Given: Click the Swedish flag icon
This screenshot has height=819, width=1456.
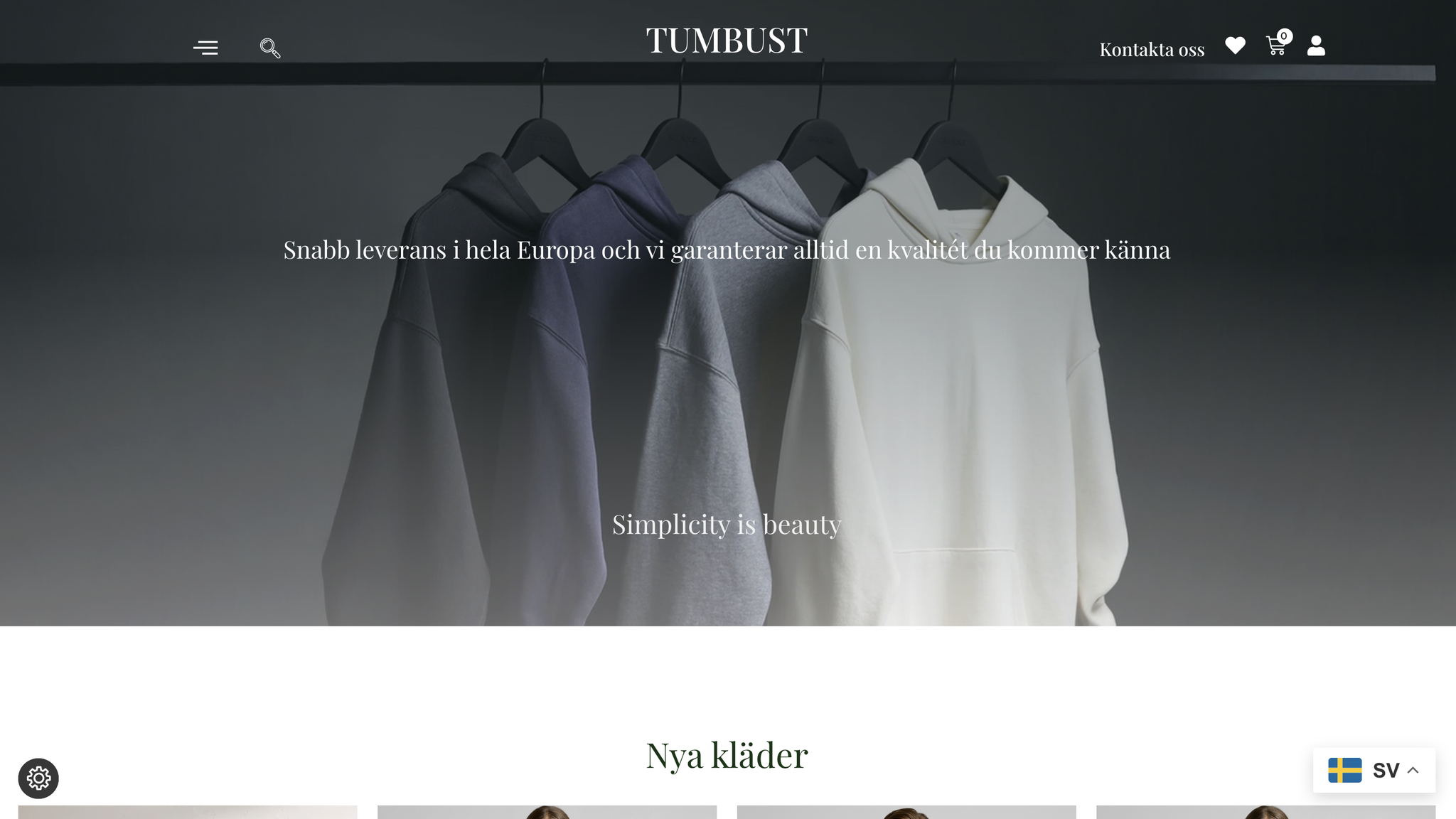Looking at the screenshot, I should pos(1345,770).
